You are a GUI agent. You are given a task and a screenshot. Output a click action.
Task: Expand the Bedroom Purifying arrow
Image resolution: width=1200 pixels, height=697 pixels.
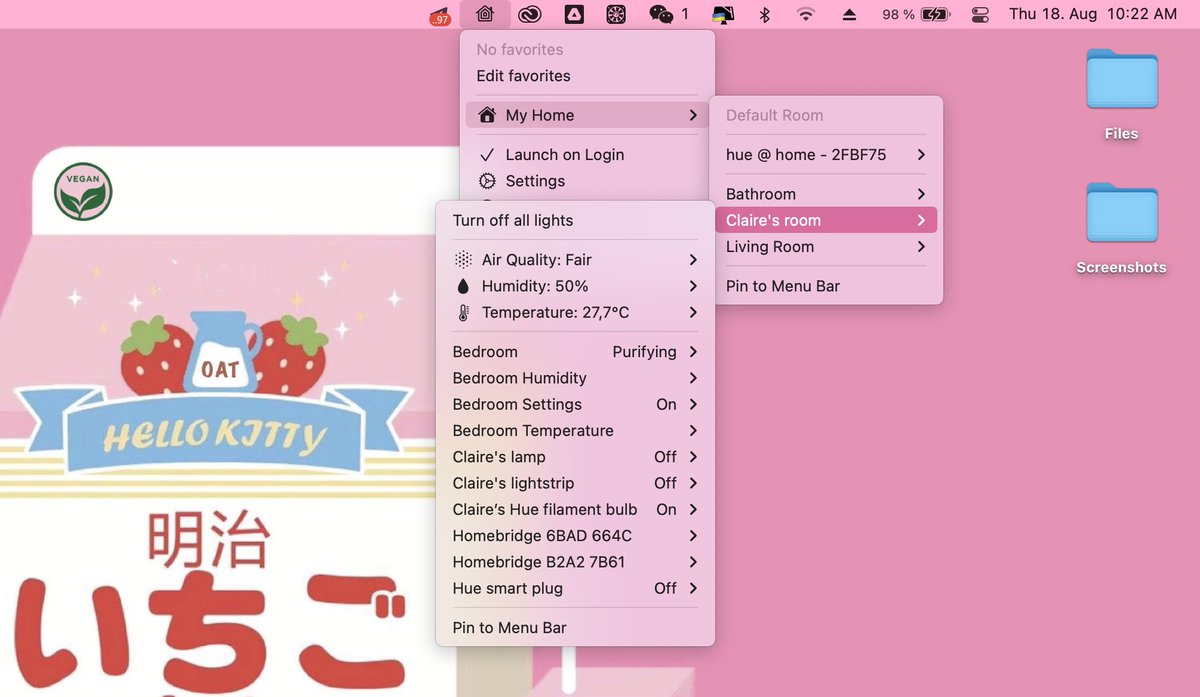[x=693, y=352]
